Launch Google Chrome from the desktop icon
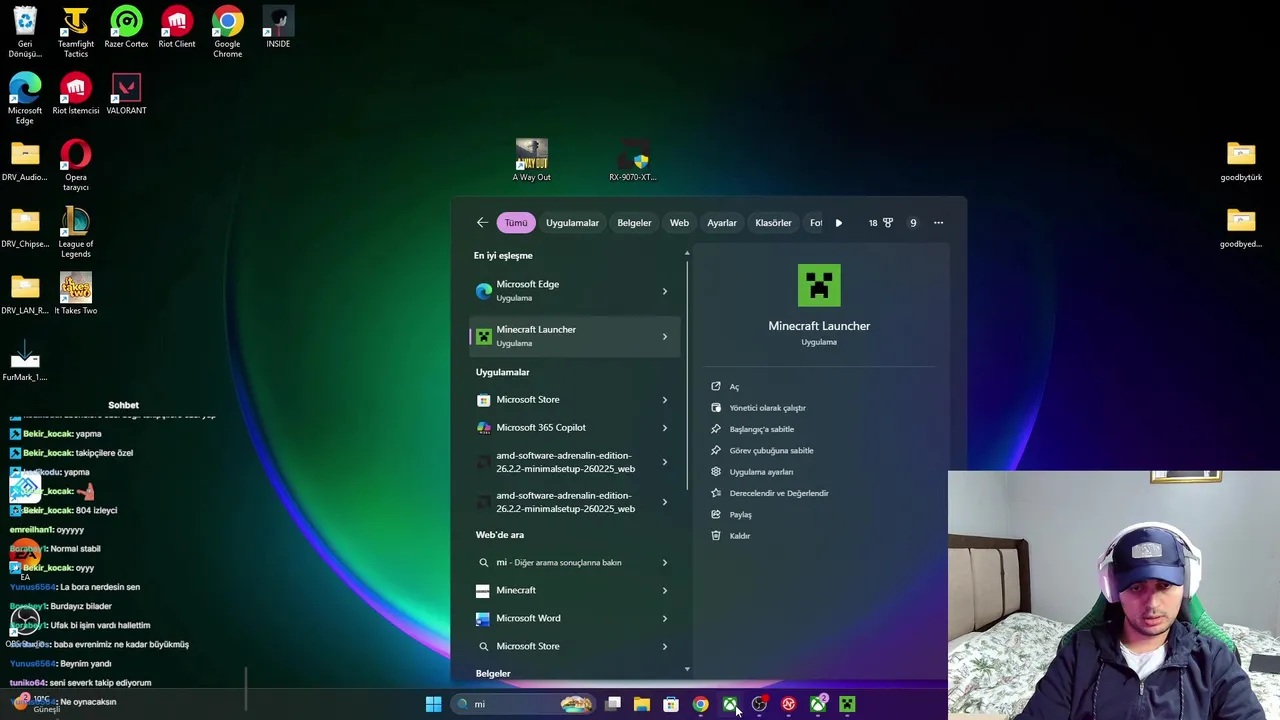The height and width of the screenshot is (720, 1280). coord(227,32)
